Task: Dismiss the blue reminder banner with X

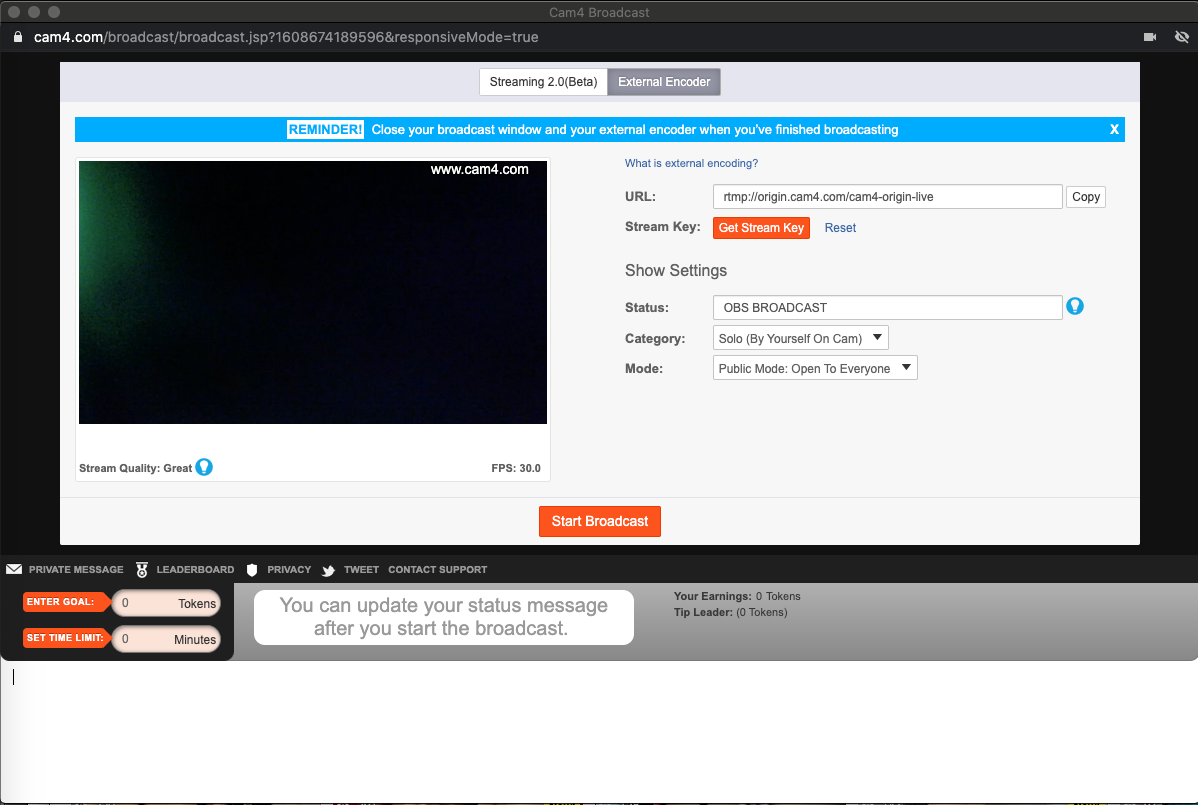Action: point(1114,129)
